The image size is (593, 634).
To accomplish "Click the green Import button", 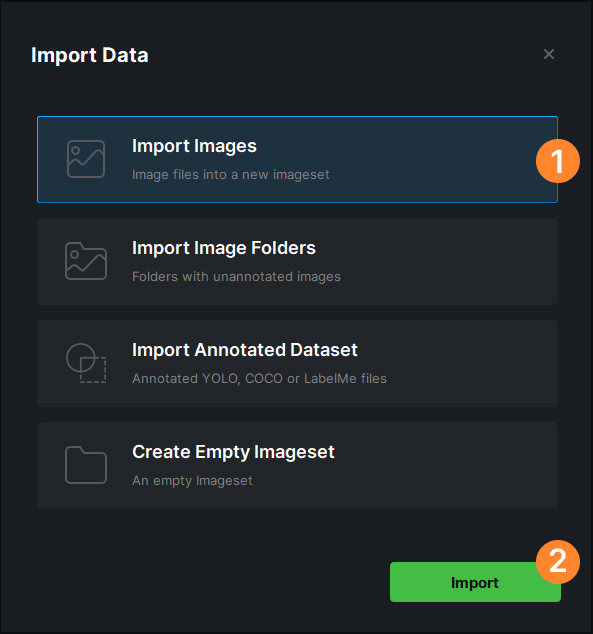I will tap(475, 582).
